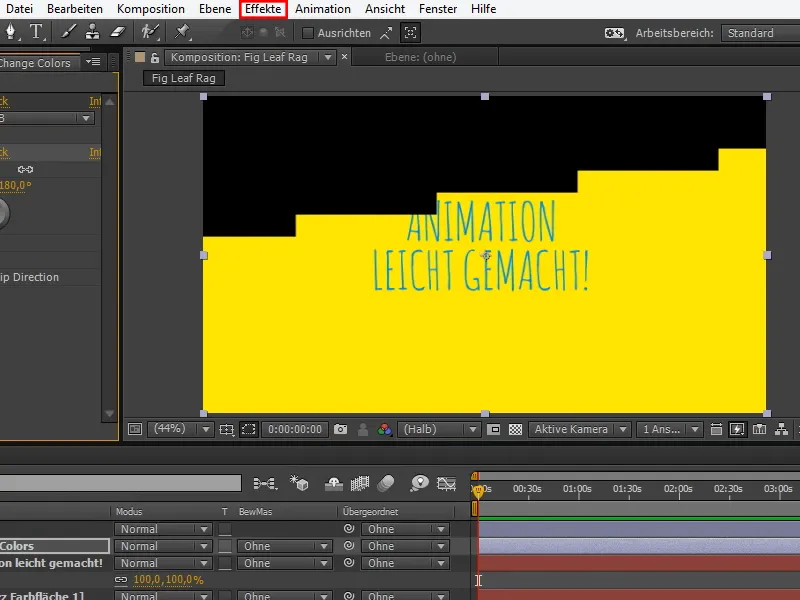Toggle pixel aspect ratio correction icon
The image size is (800, 600).
pos(716,430)
